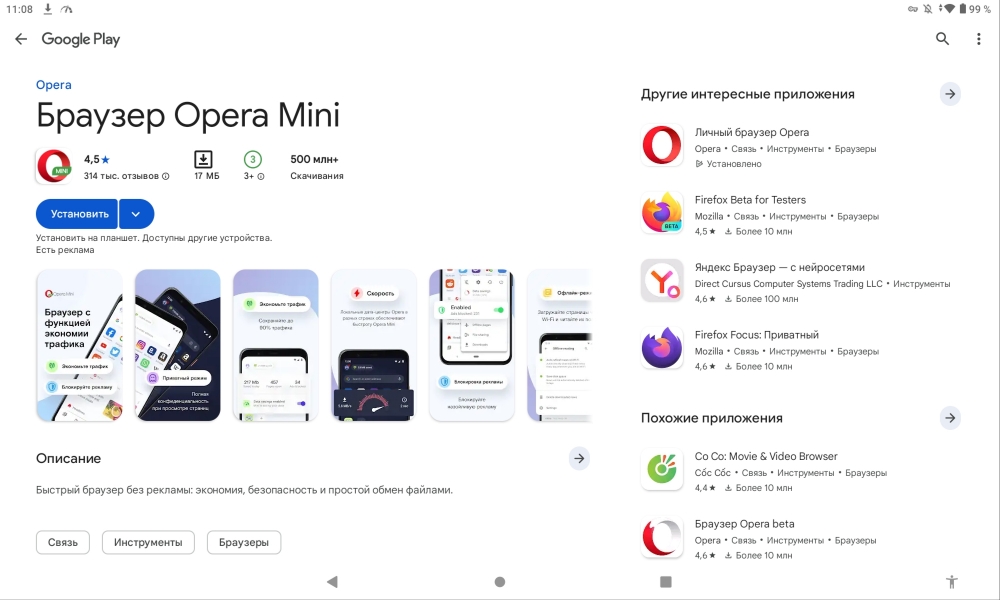1000x600 pixels.
Task: Select the Связь category chip
Action: click(62, 543)
